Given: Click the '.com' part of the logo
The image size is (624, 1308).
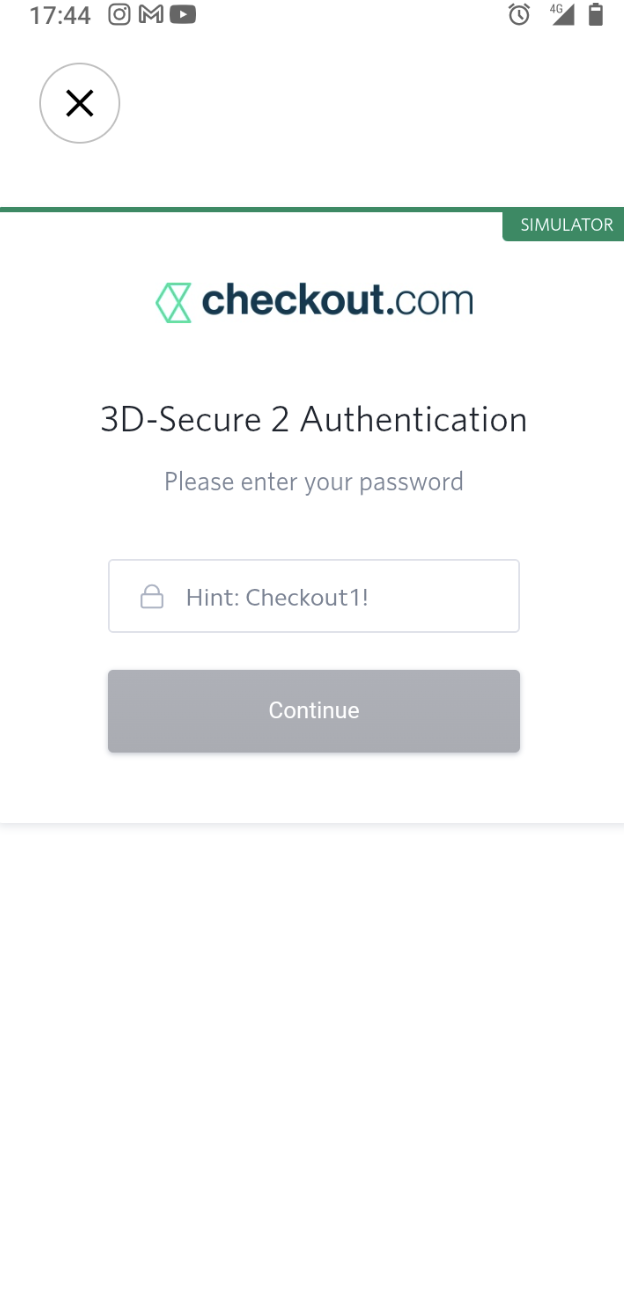Looking at the screenshot, I should pos(429,300).
